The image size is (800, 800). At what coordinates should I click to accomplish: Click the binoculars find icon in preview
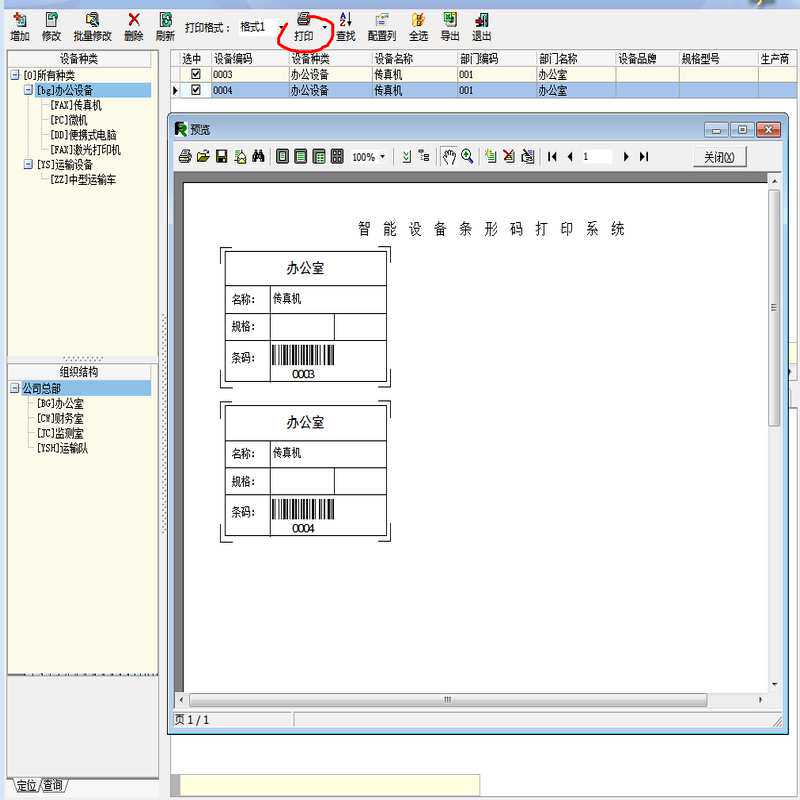(x=258, y=156)
